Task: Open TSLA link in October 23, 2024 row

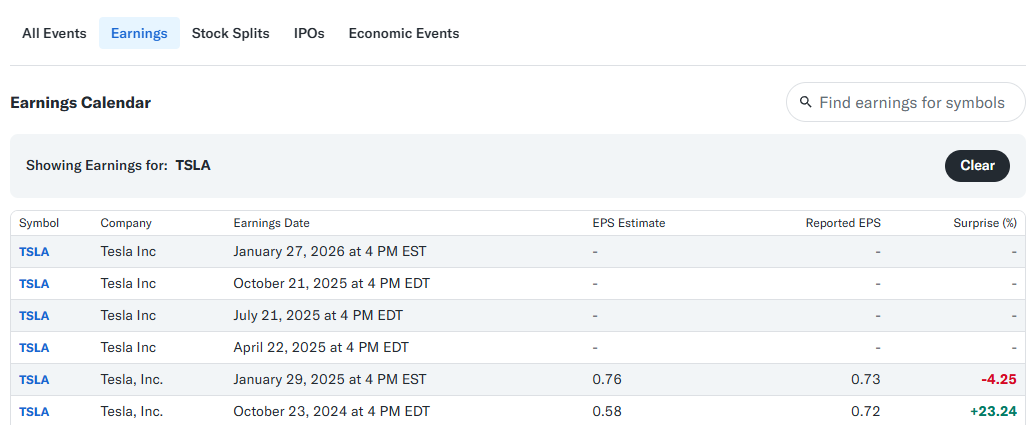Action: [x=34, y=412]
